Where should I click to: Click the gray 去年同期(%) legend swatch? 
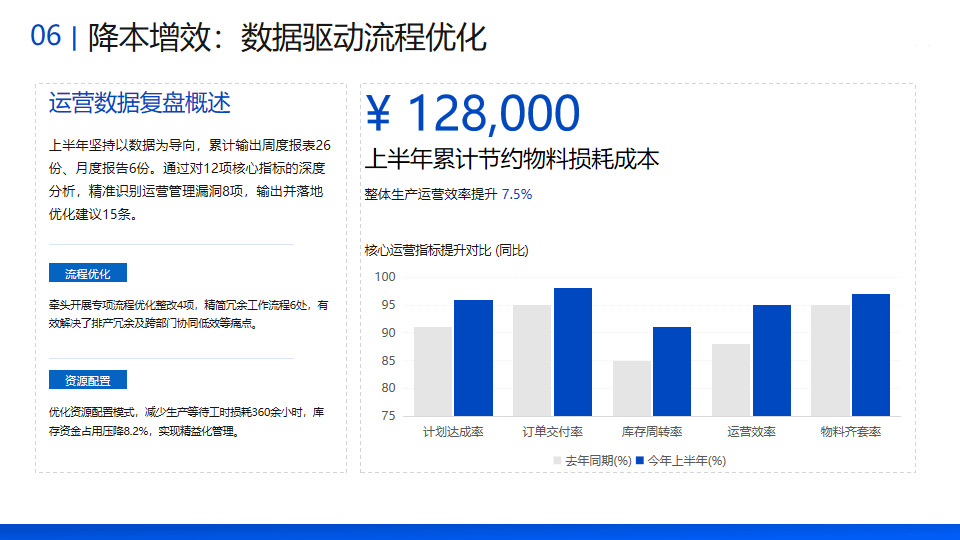tap(557, 460)
